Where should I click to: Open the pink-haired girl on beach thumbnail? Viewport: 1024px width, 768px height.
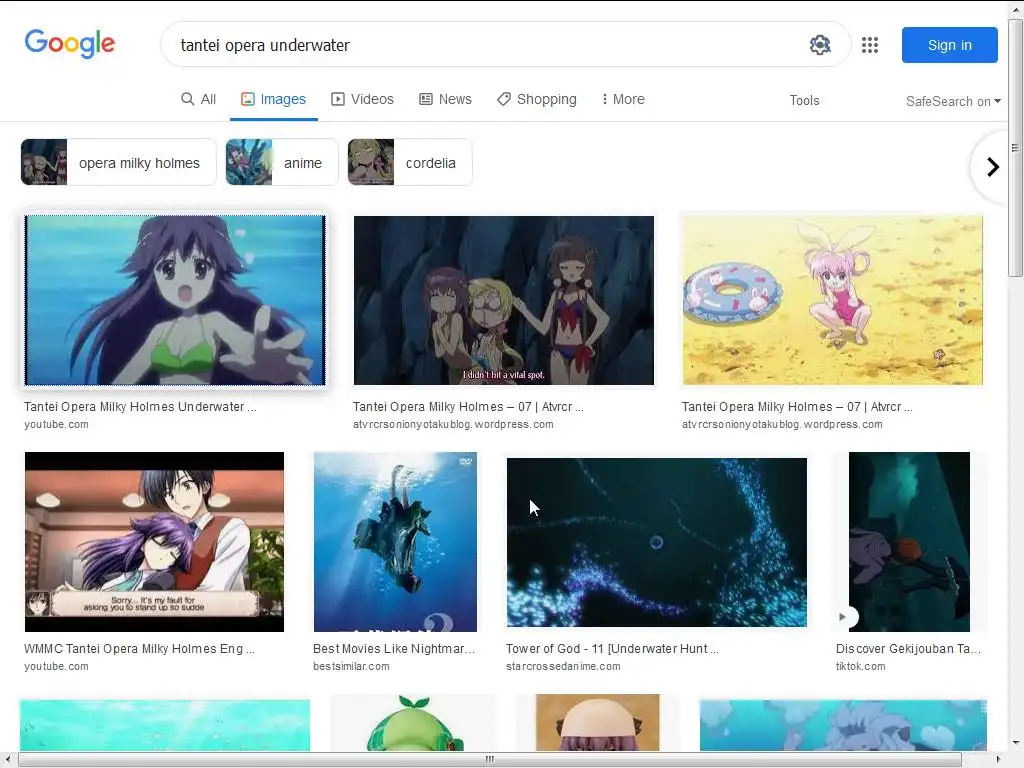point(833,300)
